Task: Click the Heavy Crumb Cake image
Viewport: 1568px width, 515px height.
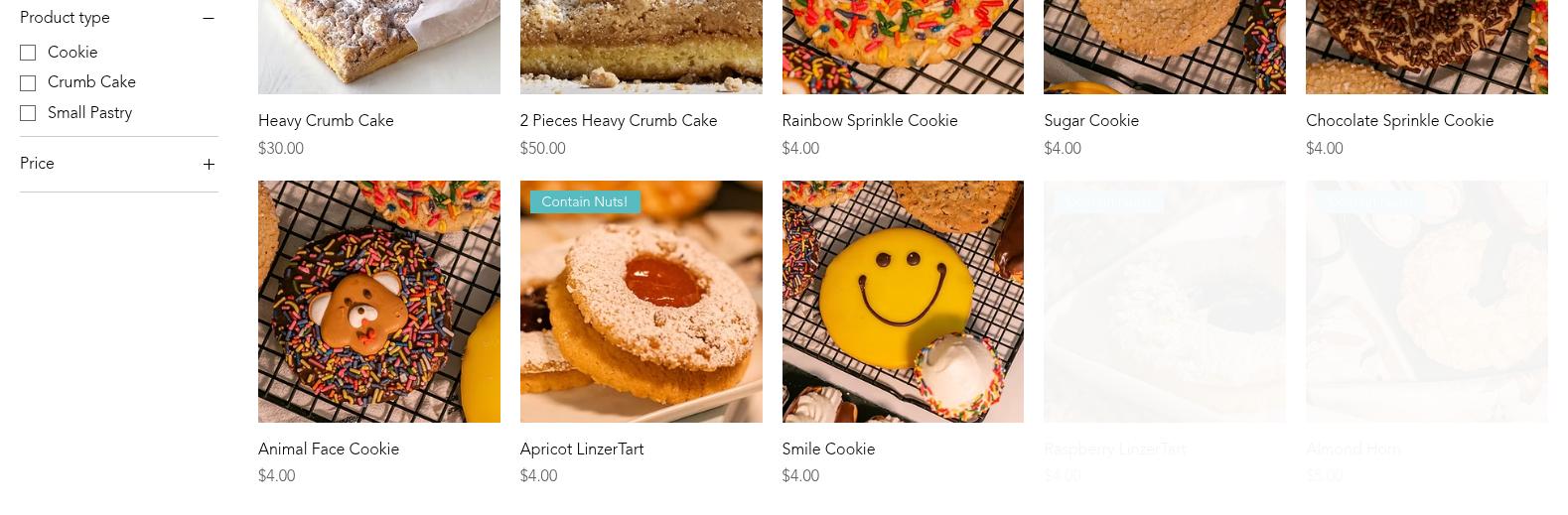Action: pos(379,47)
